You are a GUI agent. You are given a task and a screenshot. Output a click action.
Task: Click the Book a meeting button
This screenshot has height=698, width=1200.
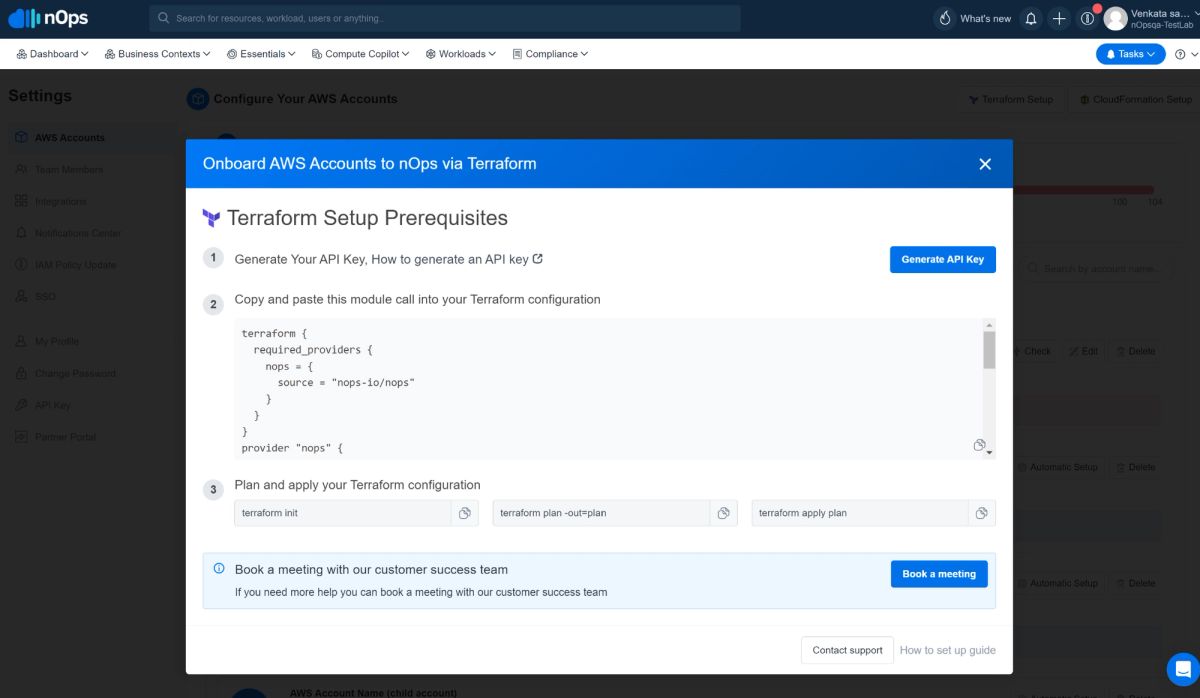pyautogui.click(x=939, y=574)
